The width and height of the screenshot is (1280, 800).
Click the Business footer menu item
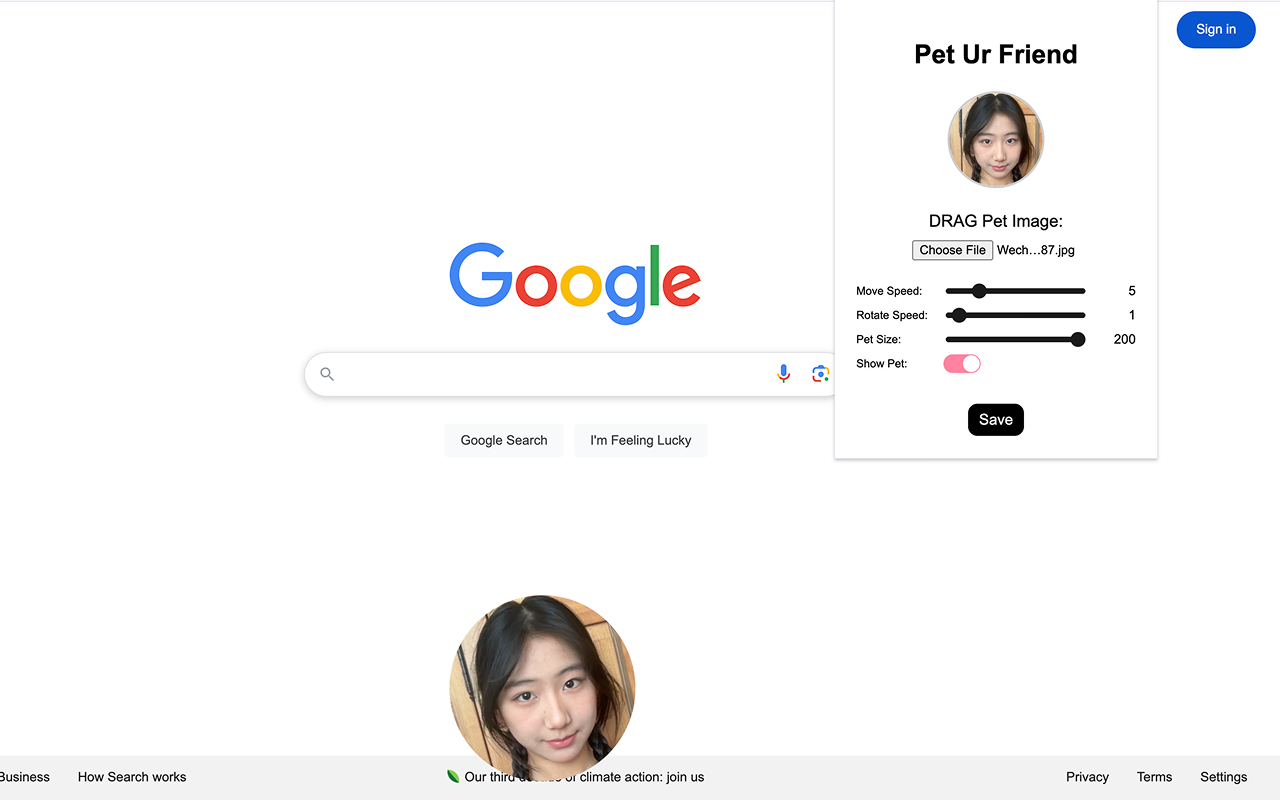[25, 777]
